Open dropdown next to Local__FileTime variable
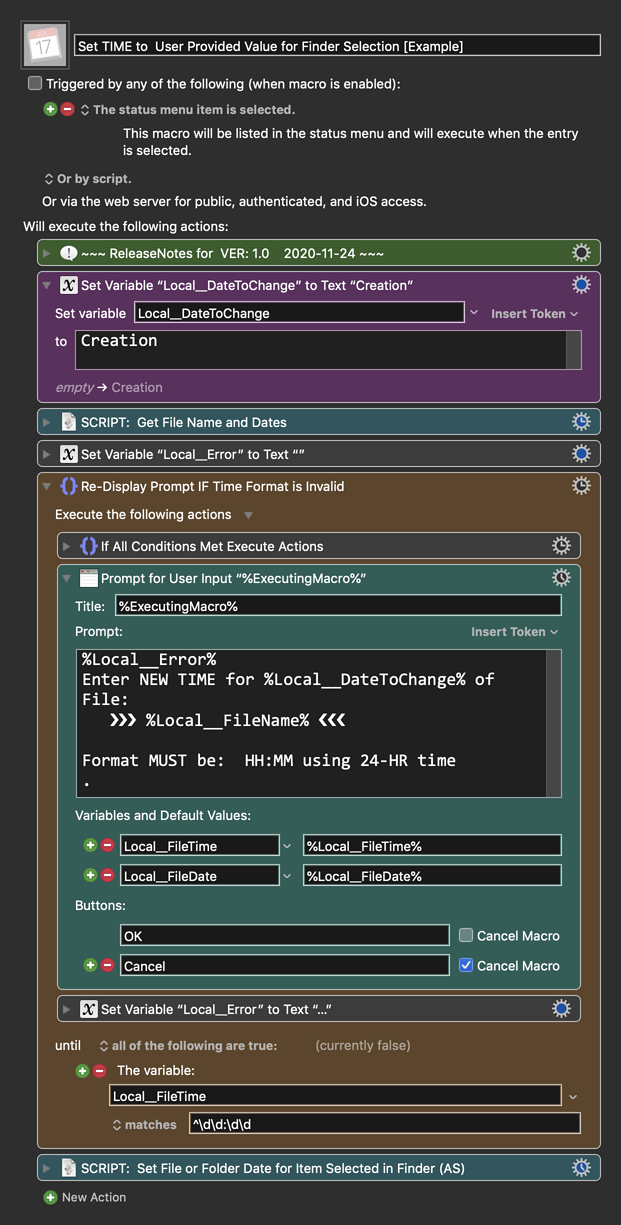The width and height of the screenshot is (621, 1225). click(x=288, y=846)
